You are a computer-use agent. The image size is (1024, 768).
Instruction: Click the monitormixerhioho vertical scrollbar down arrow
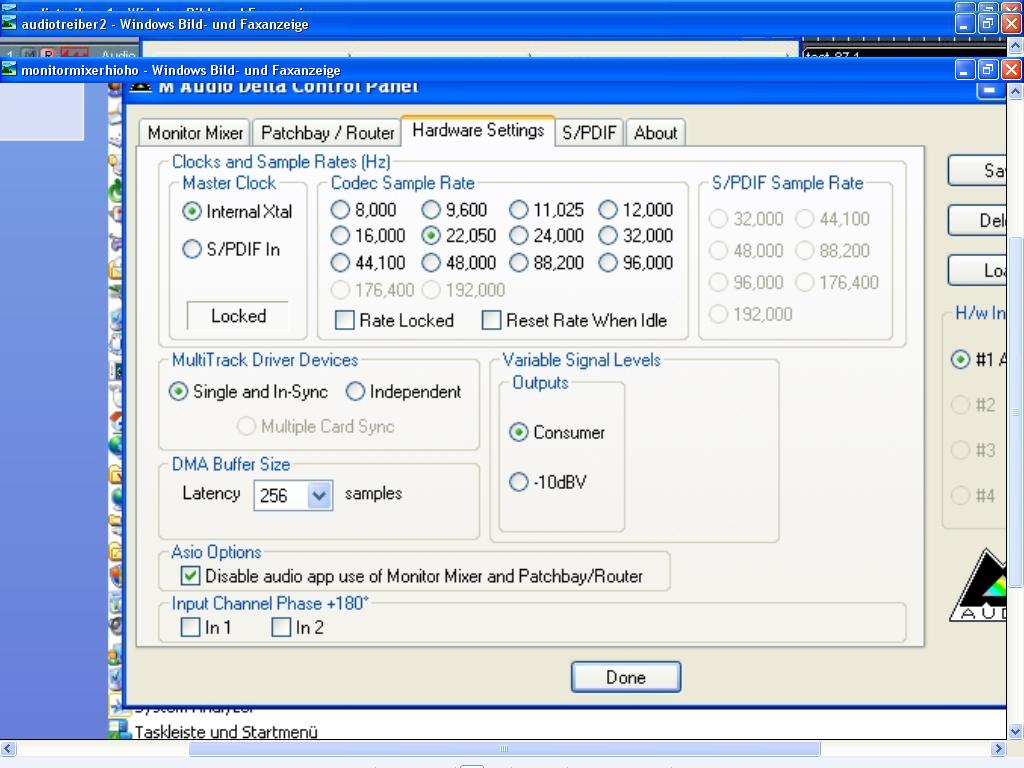[x=1015, y=731]
